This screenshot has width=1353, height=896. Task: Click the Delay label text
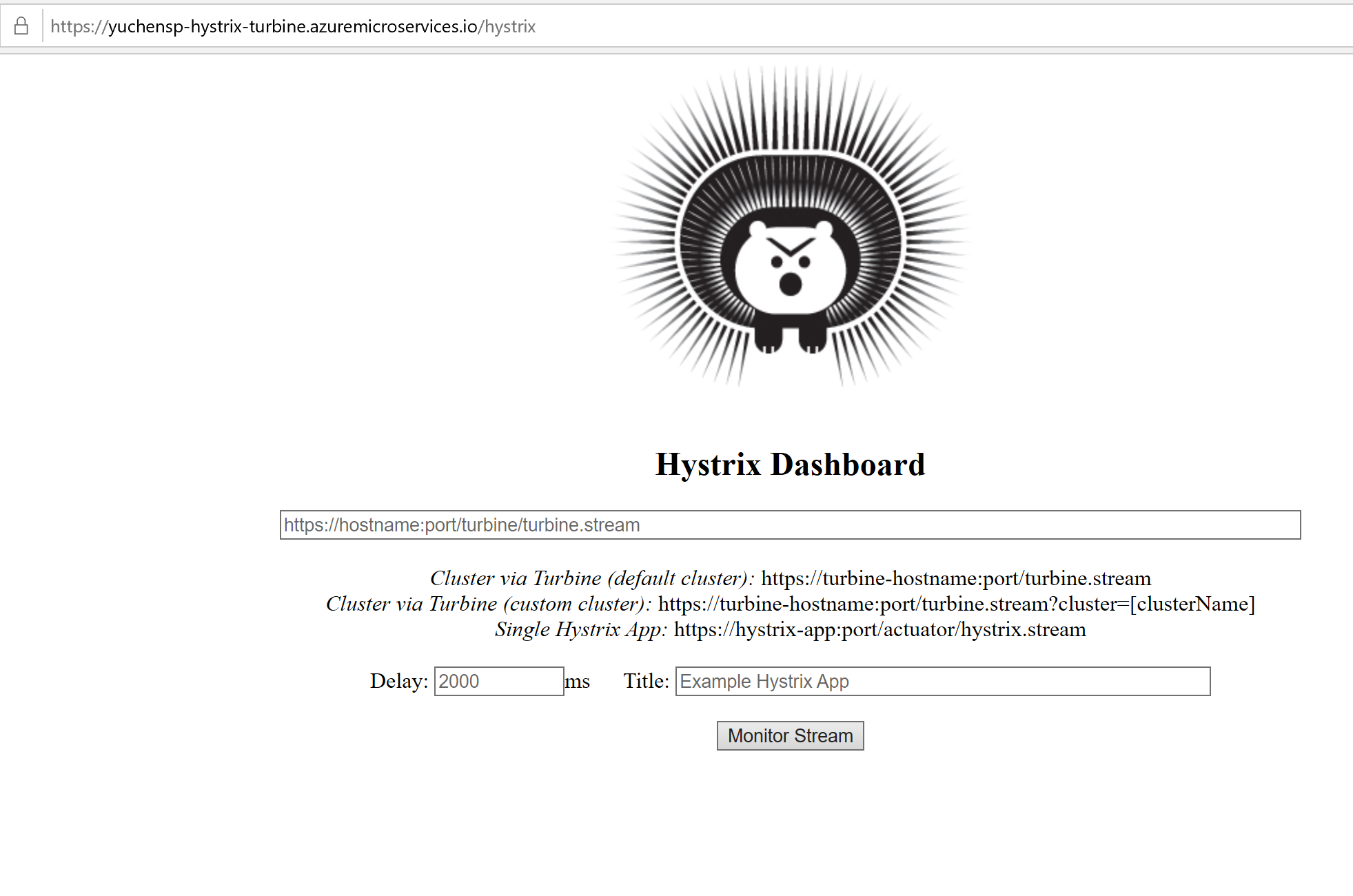(x=398, y=681)
